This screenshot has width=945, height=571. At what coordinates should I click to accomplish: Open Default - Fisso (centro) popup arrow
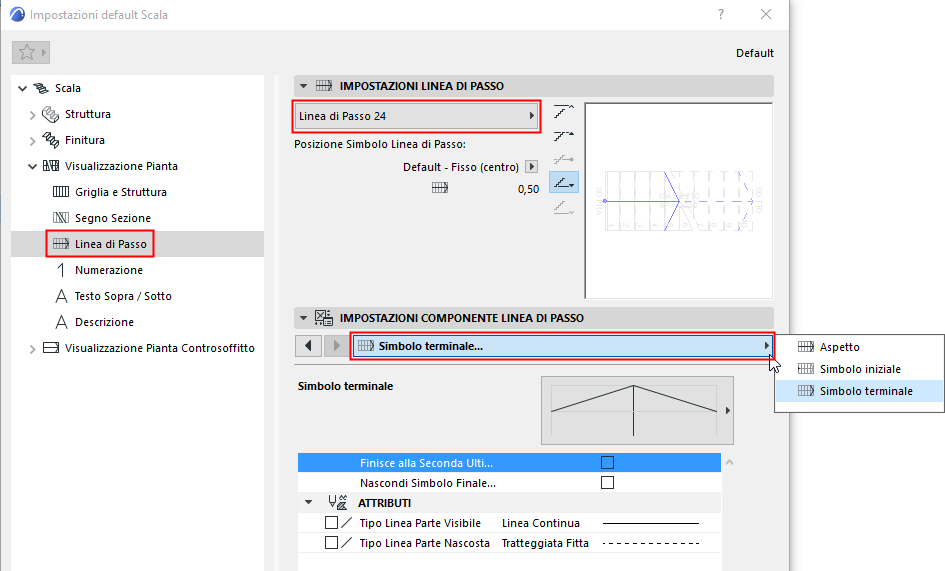click(532, 166)
